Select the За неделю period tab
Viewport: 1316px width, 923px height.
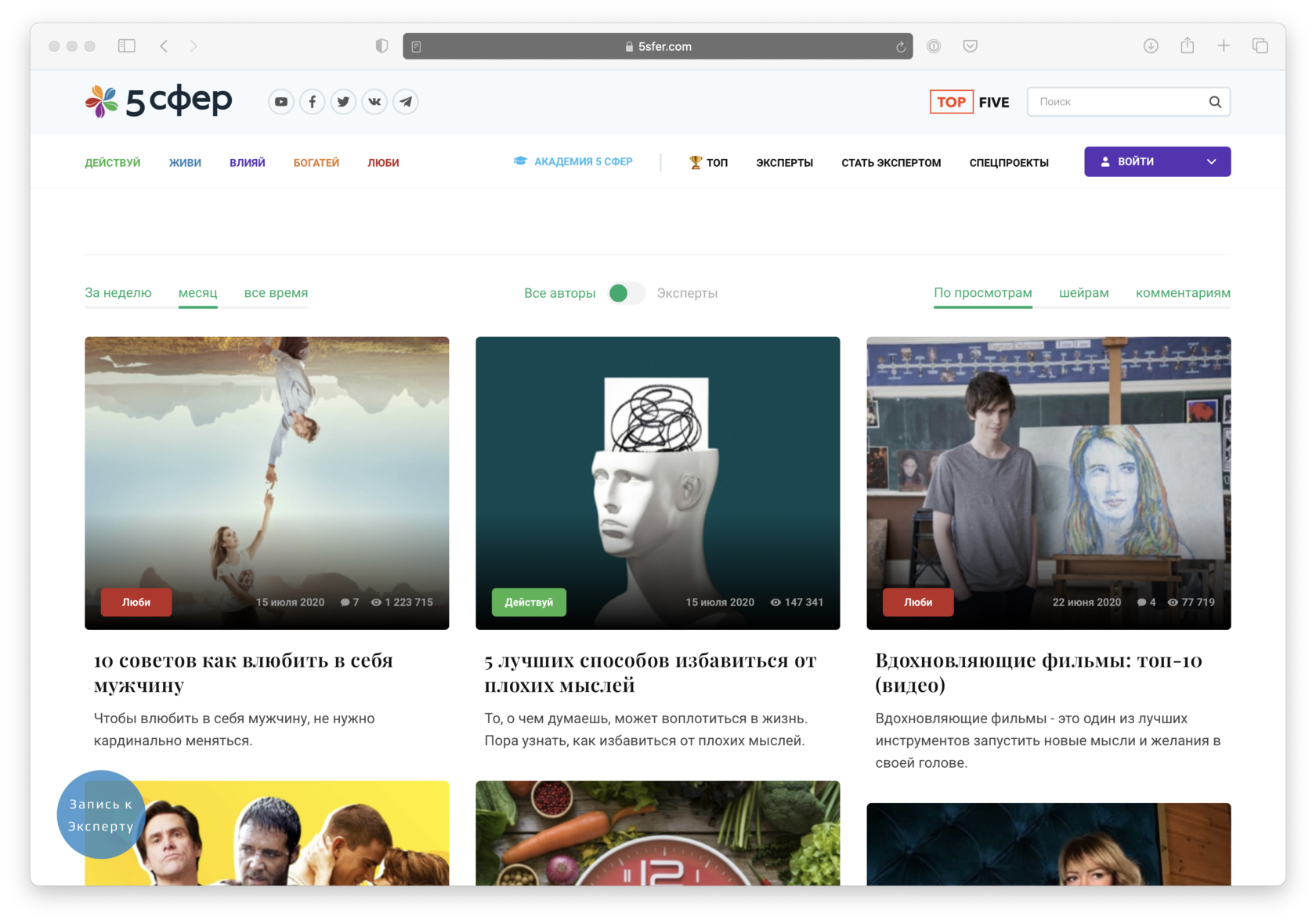118,293
